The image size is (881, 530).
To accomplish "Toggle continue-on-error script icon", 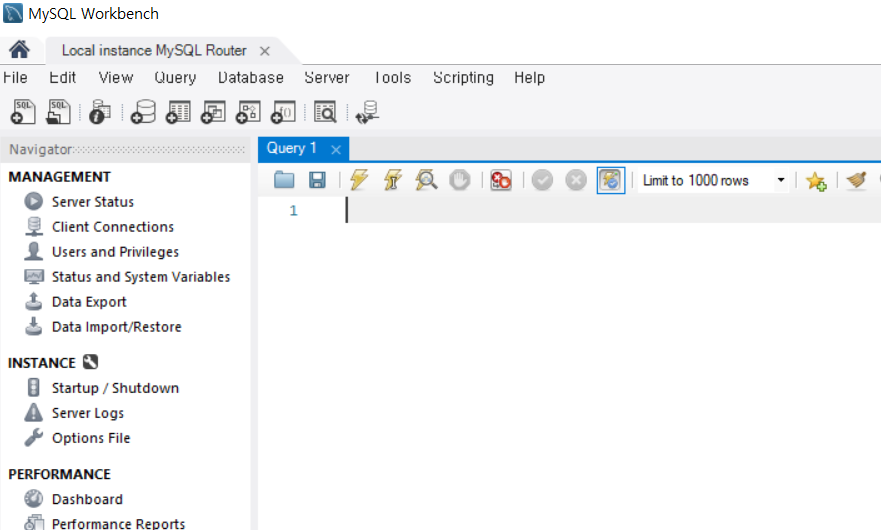I will pos(501,180).
